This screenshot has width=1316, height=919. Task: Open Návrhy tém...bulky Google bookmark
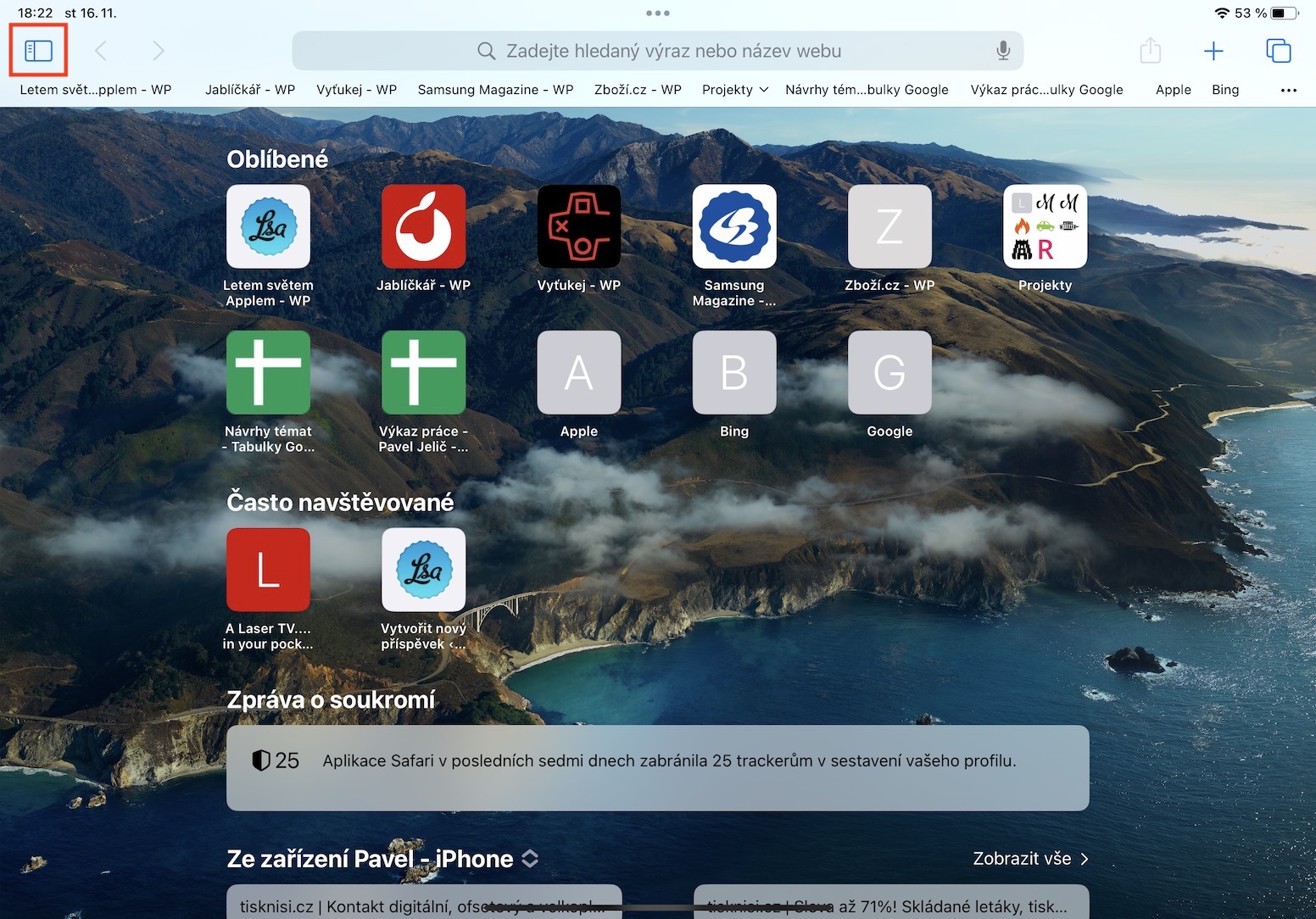[867, 90]
